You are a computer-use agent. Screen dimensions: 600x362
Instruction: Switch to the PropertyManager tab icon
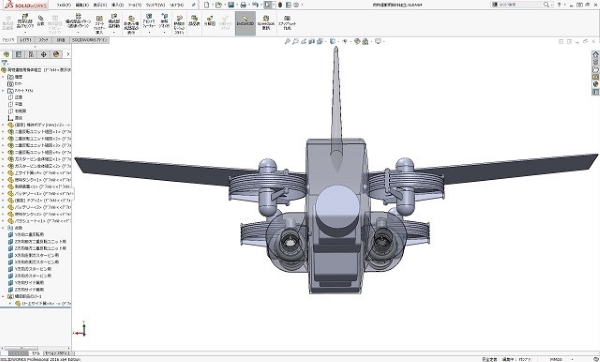(x=18, y=54)
